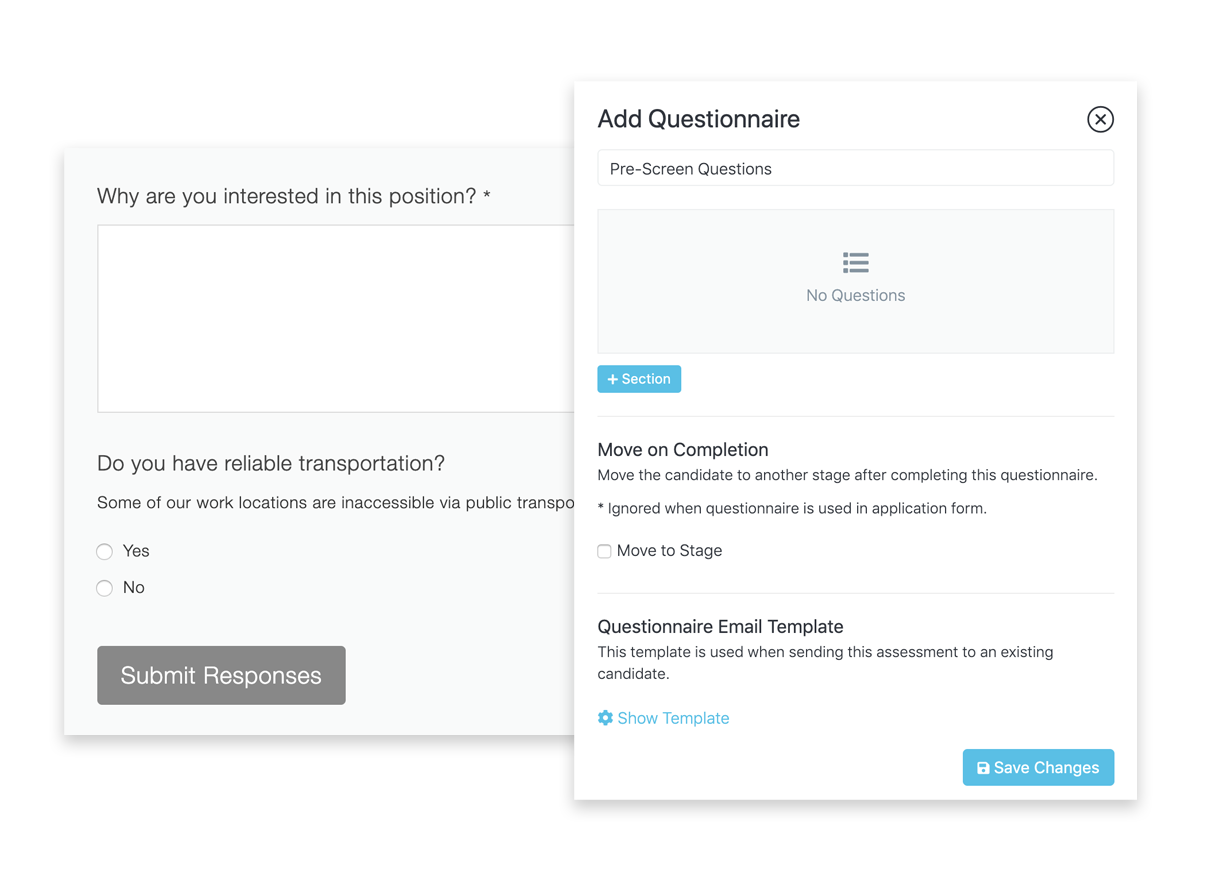Click the plus icon in the Section button
This screenshot has width=1230, height=881.
pos(613,379)
